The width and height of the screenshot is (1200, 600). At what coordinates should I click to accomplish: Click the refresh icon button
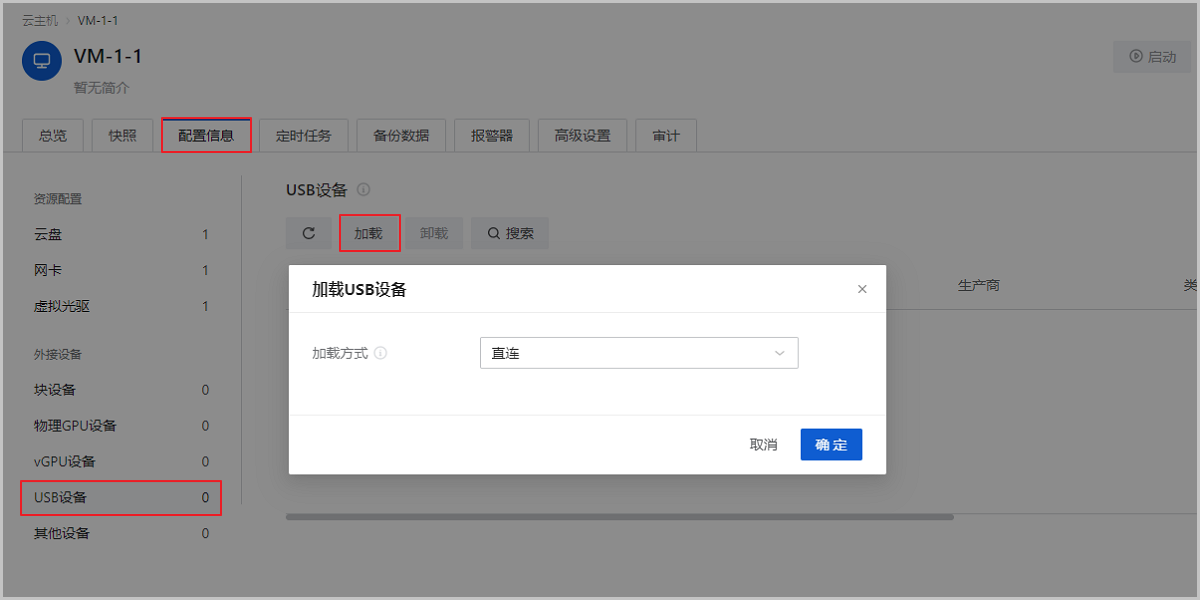click(309, 233)
